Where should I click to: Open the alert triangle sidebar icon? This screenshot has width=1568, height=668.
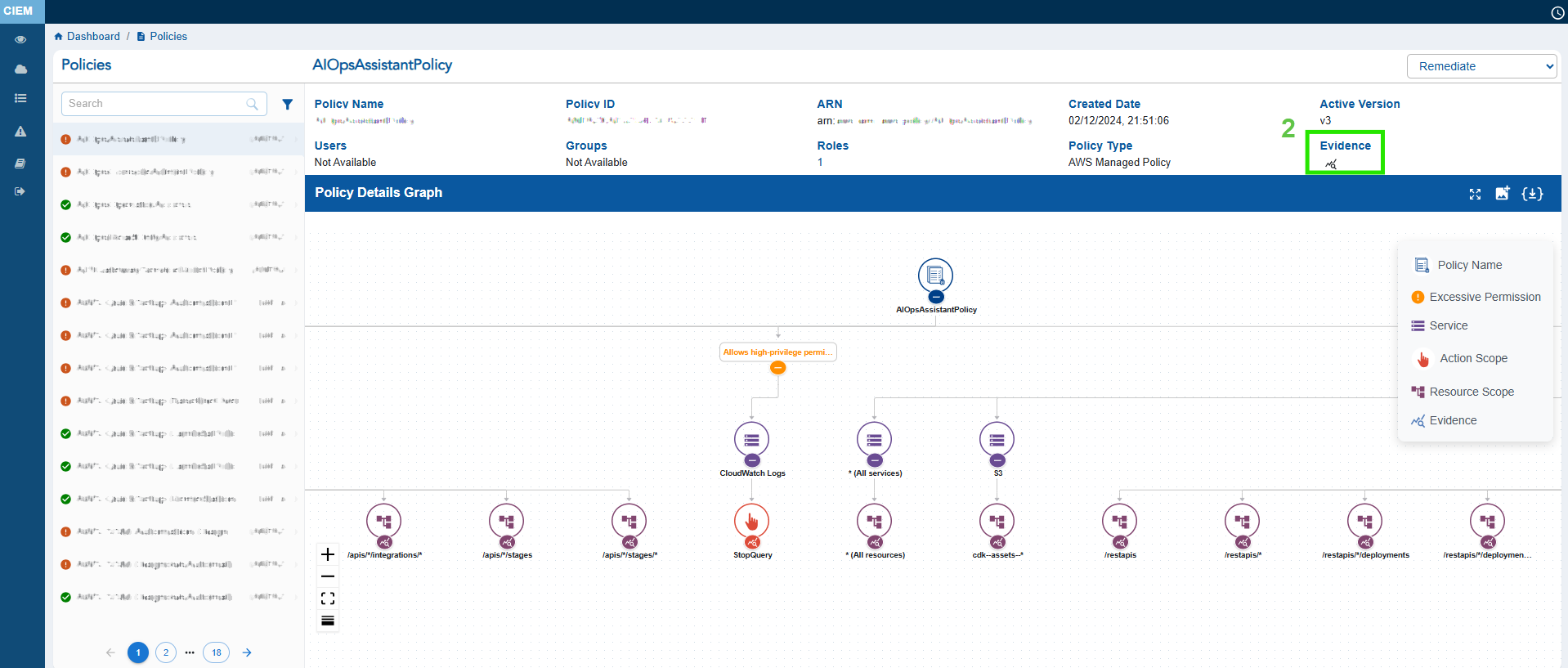(20, 131)
